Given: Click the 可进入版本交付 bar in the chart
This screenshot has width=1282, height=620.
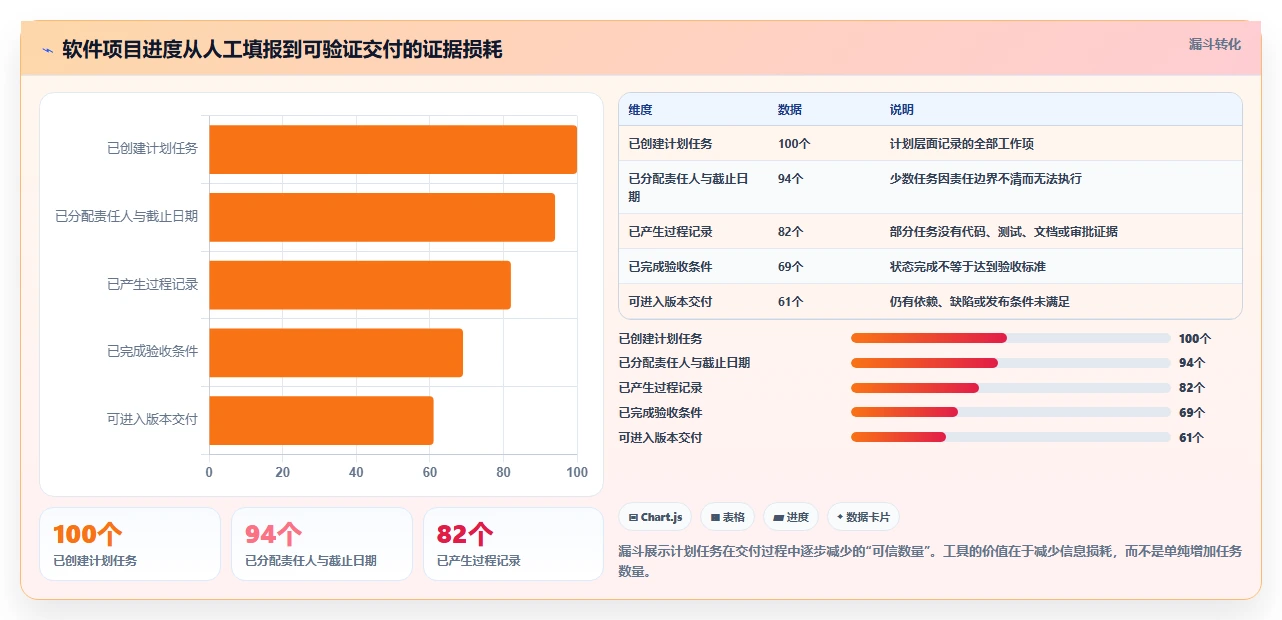Looking at the screenshot, I should tap(321, 420).
